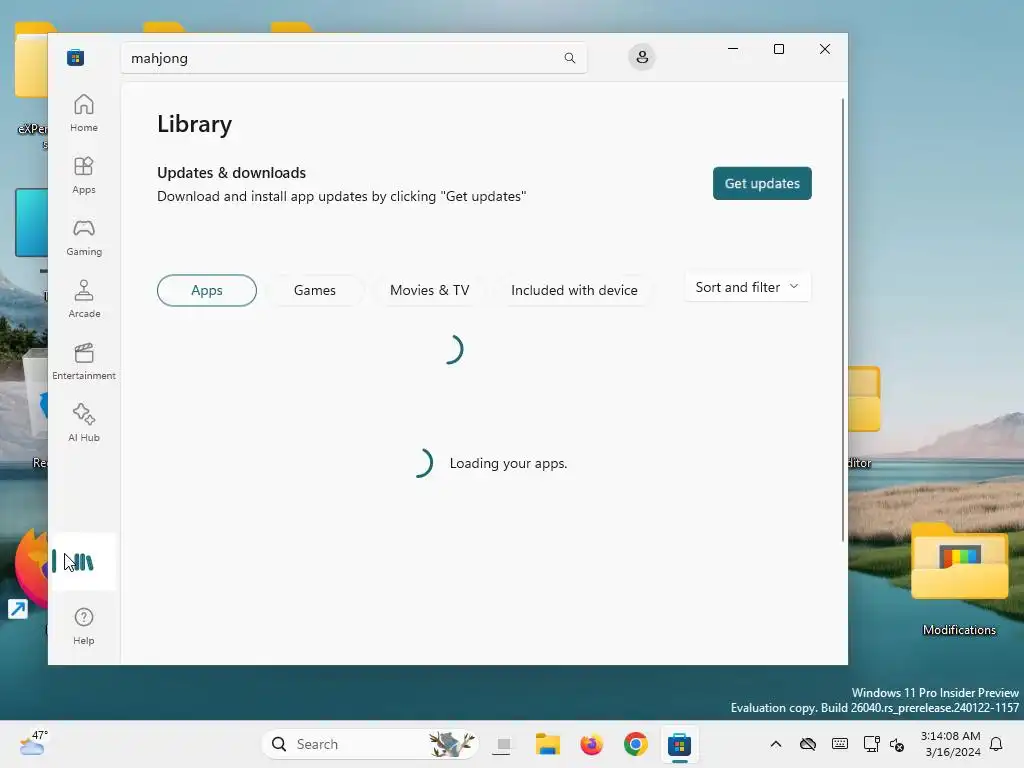Select the Apps filter tab
1024x768 pixels.
click(x=206, y=290)
